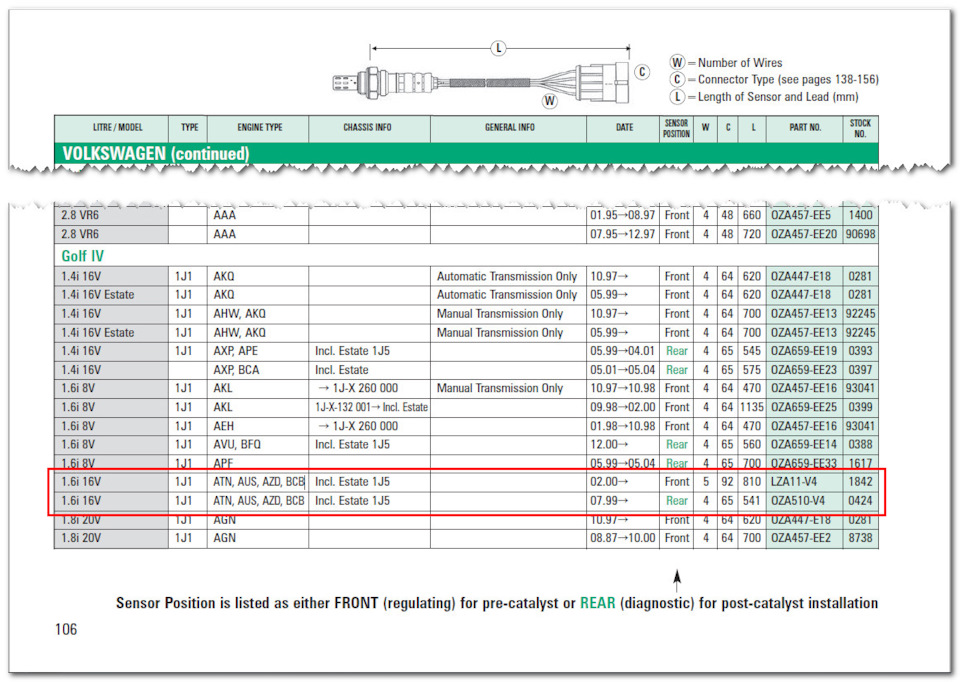This screenshot has width=960, height=682.
Task: Select date 07.99→ in 1.6i 16V row
Action: click(x=609, y=501)
